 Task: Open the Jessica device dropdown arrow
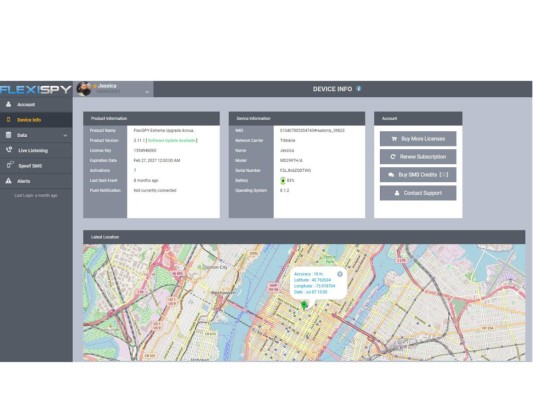(147, 92)
